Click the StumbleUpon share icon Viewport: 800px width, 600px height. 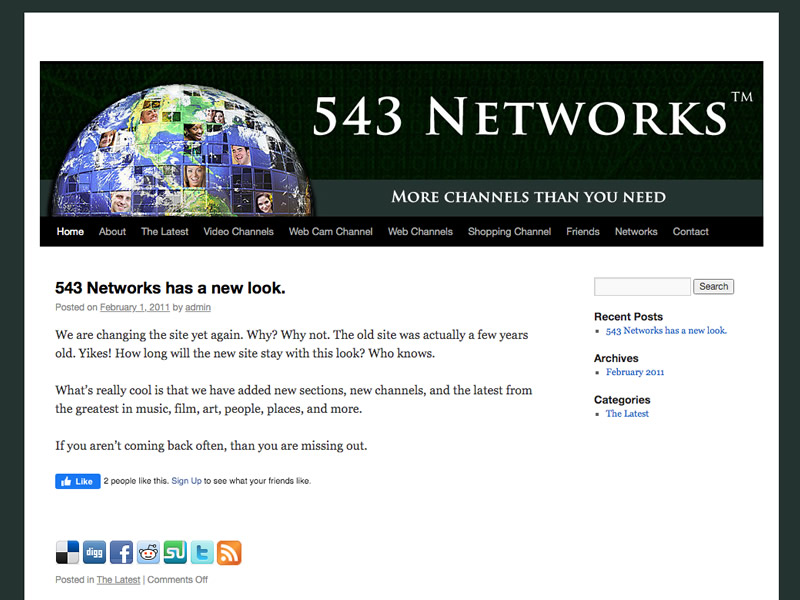[175, 553]
